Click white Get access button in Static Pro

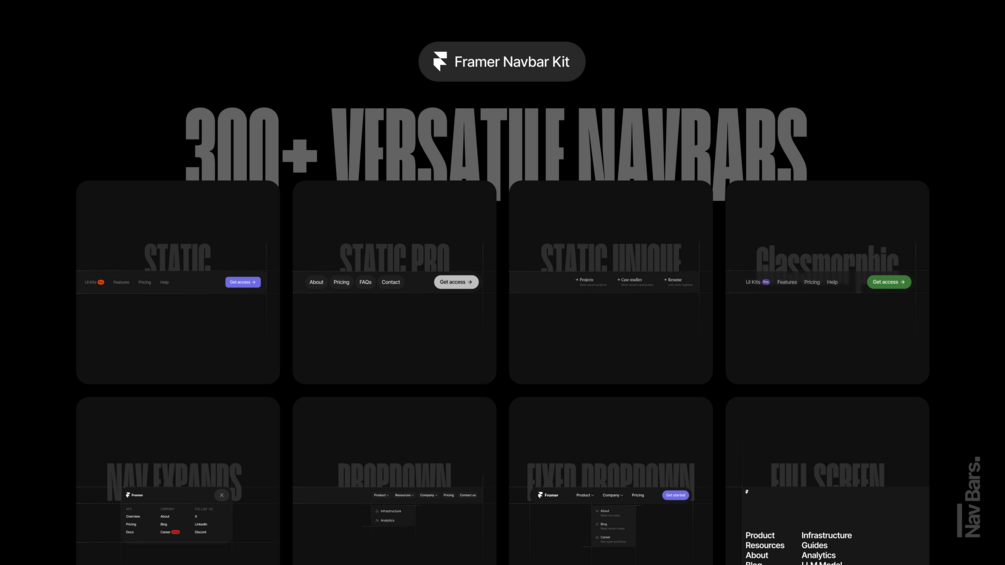456,282
